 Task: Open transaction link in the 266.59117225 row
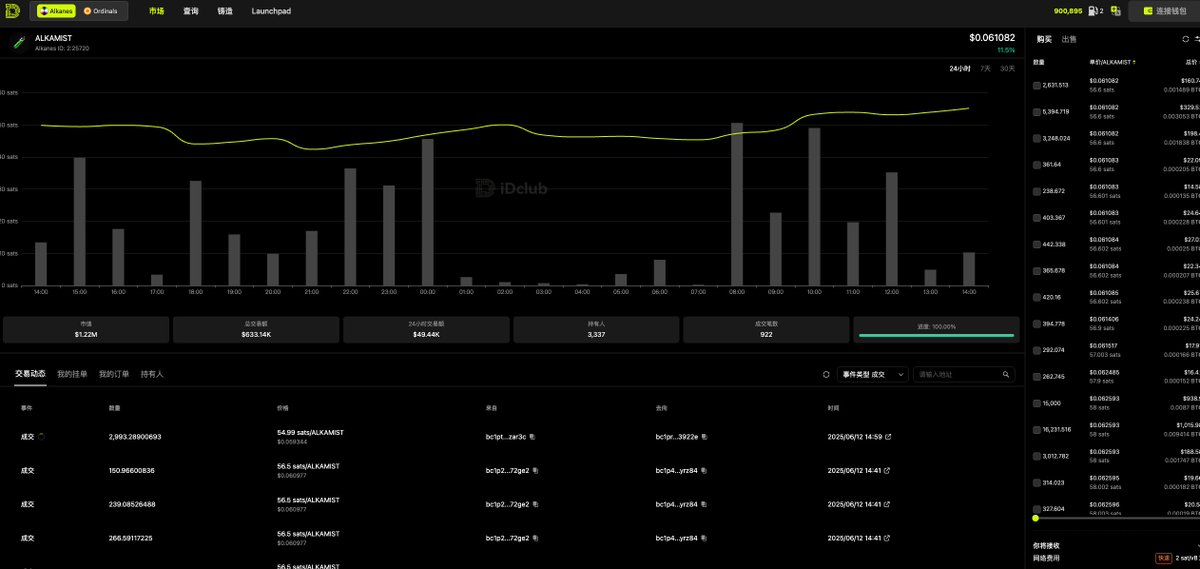click(887, 538)
